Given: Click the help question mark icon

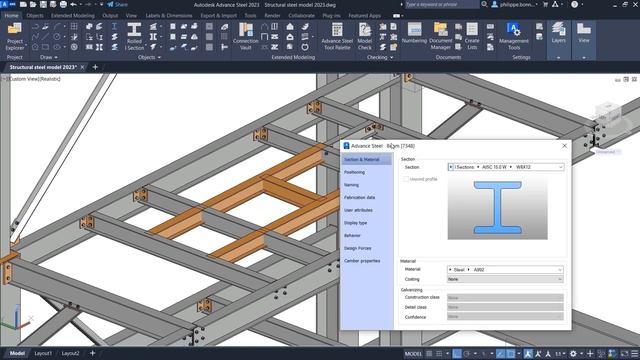Looking at the screenshot, I should [575, 4].
